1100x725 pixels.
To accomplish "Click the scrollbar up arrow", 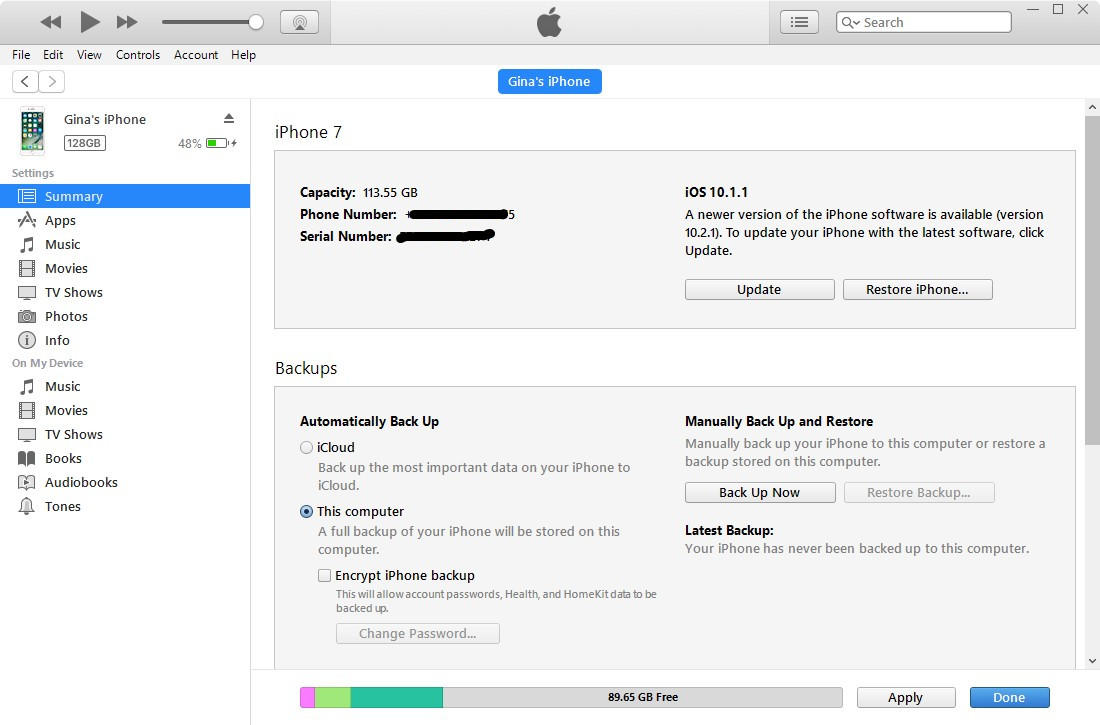I will click(x=1092, y=107).
